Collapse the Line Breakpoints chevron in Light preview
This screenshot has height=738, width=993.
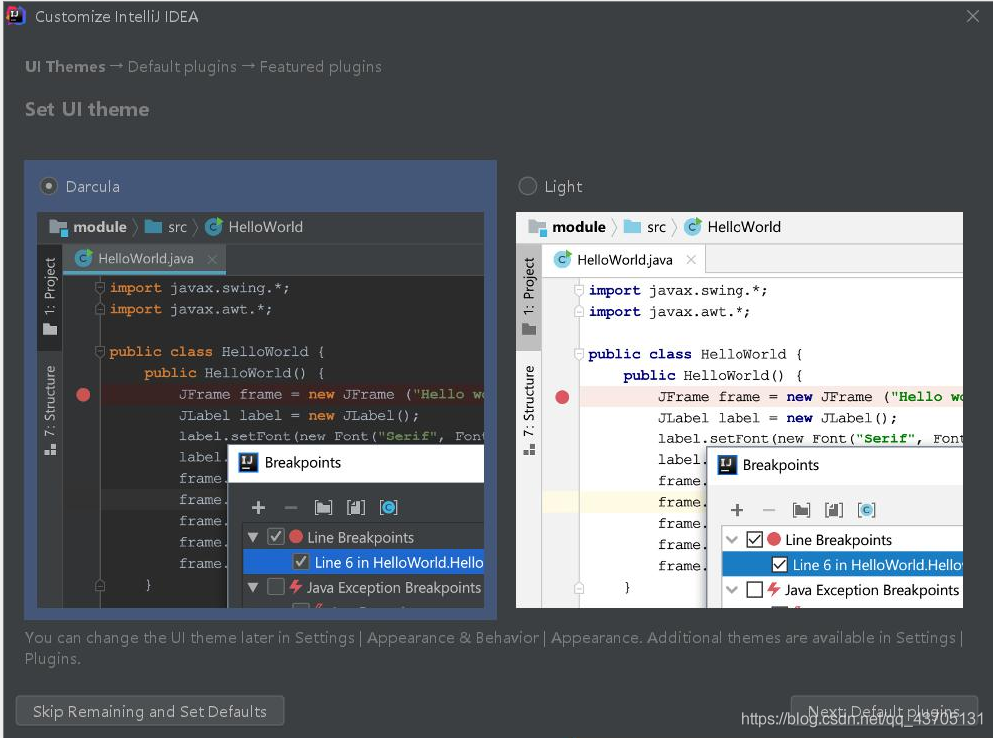point(732,540)
